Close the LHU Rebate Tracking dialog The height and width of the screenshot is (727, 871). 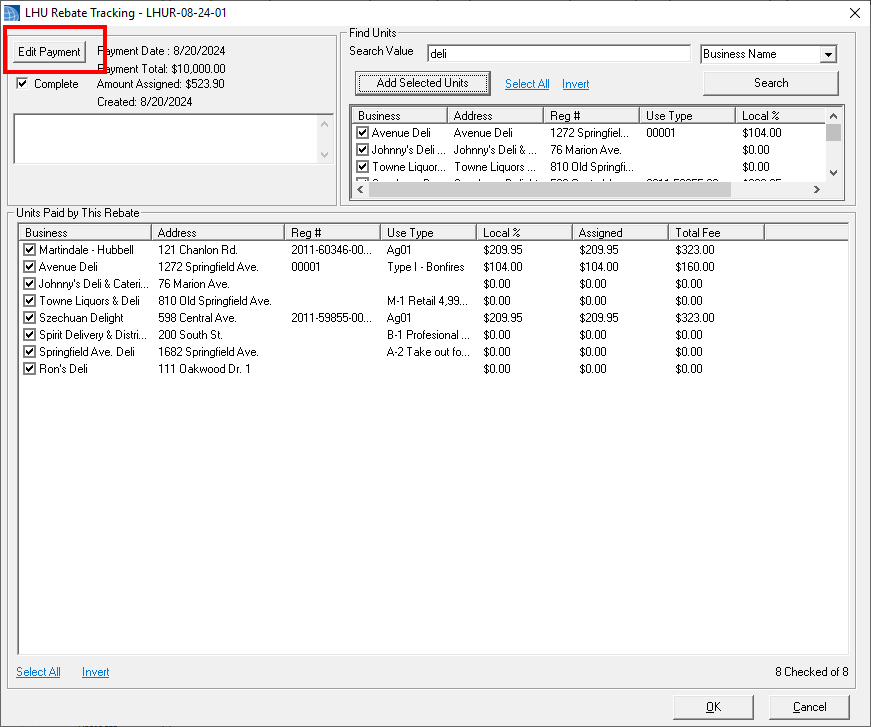[855, 13]
